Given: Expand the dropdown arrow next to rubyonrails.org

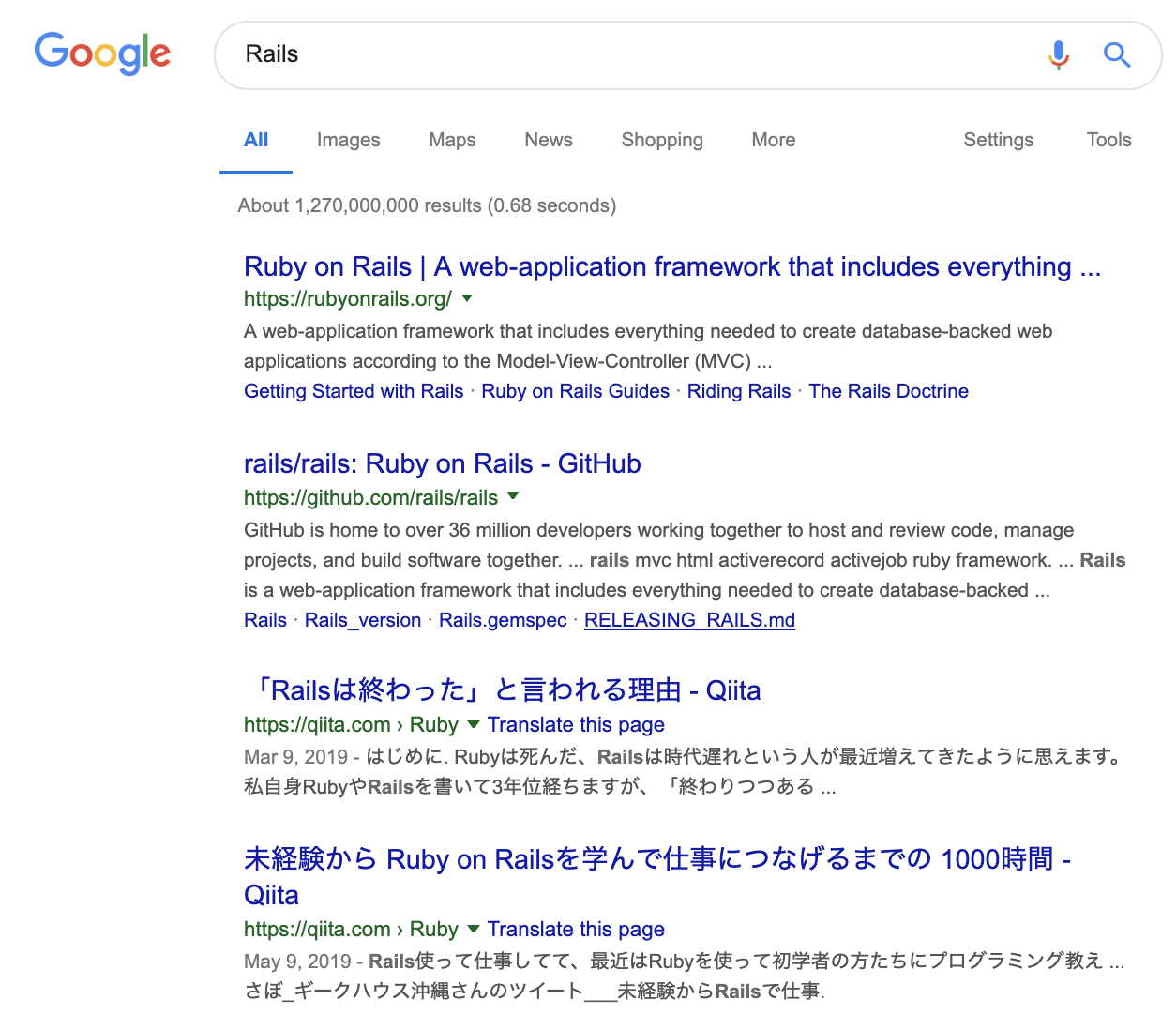Looking at the screenshot, I should coord(467,298).
